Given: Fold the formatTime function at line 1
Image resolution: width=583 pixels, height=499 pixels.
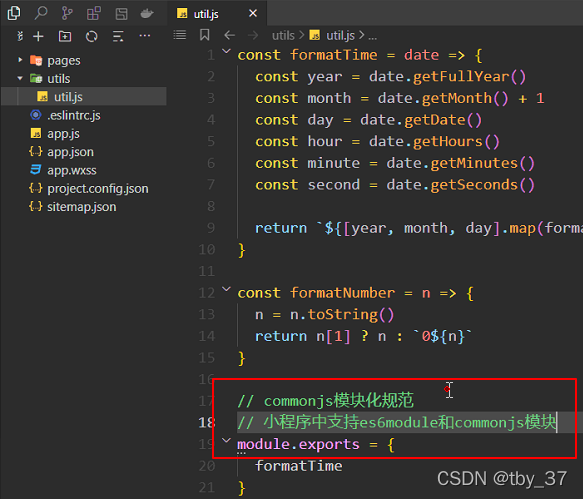Looking at the screenshot, I should pyautogui.click(x=226, y=51).
